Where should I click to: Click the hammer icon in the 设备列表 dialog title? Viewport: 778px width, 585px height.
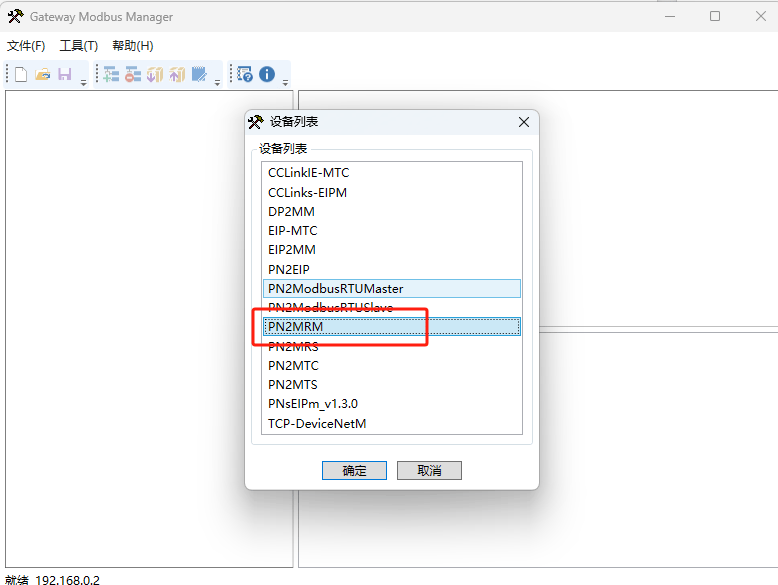[256, 122]
